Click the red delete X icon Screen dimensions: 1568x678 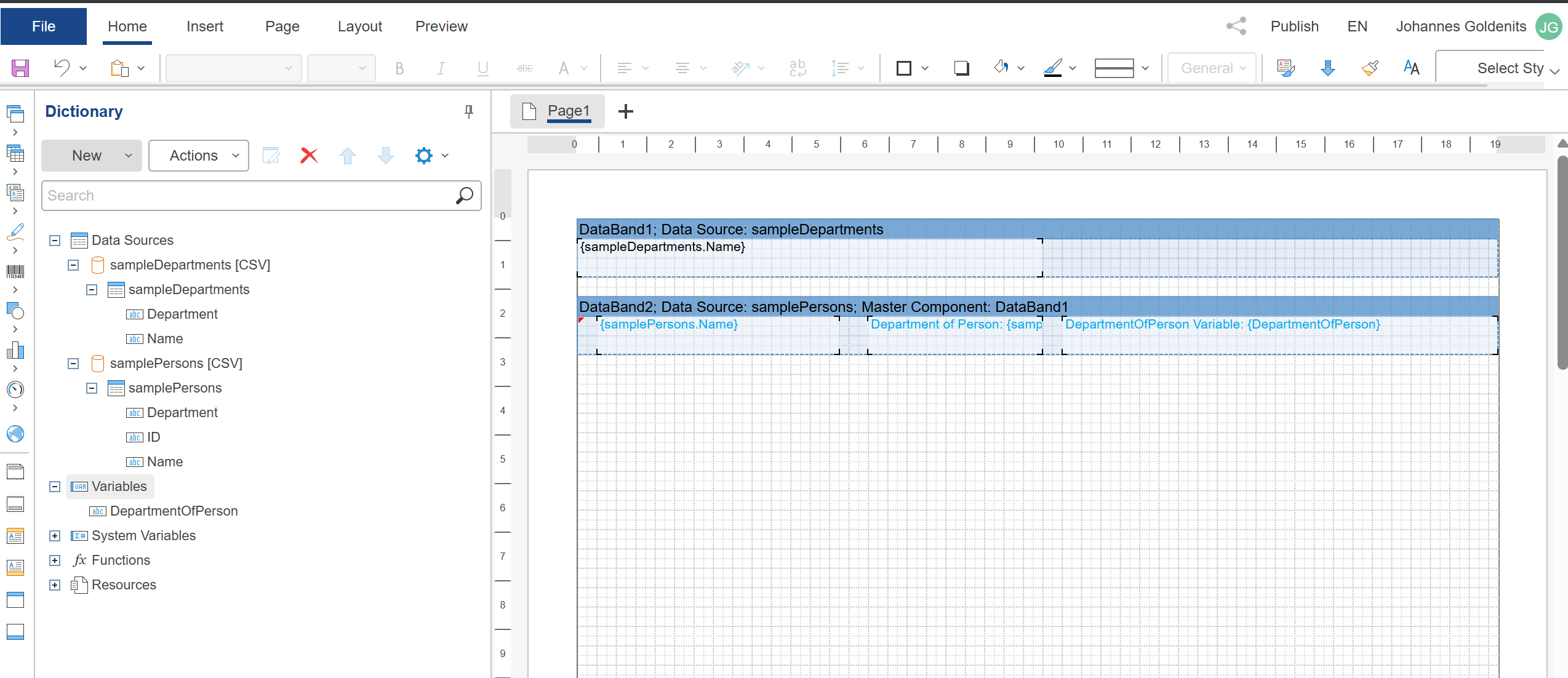click(309, 156)
